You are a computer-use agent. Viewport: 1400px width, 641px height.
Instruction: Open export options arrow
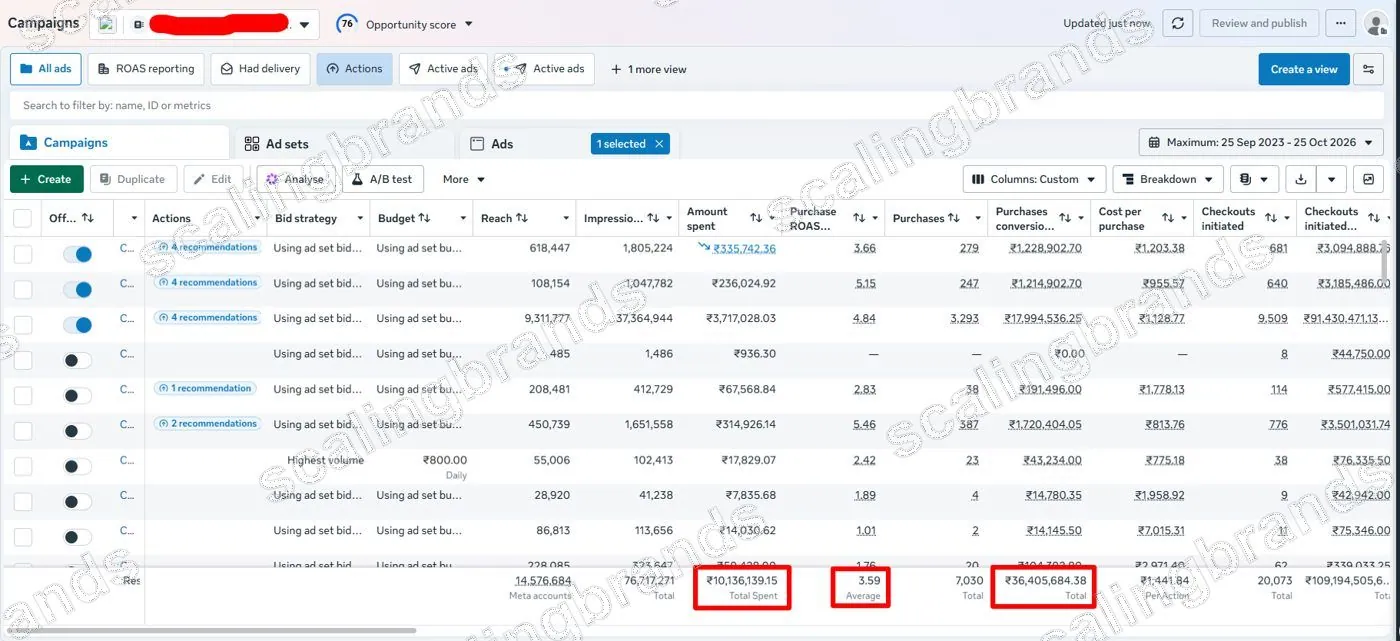[x=1331, y=179]
